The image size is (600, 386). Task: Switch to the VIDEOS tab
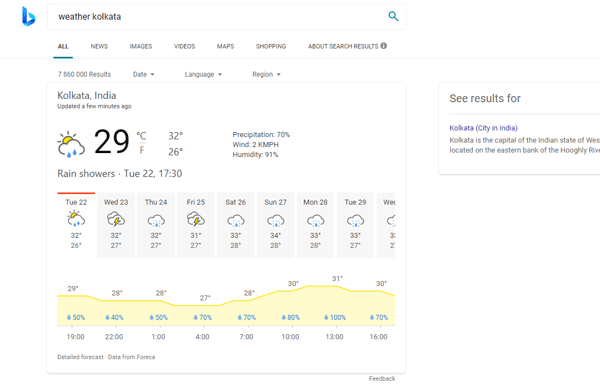[184, 46]
